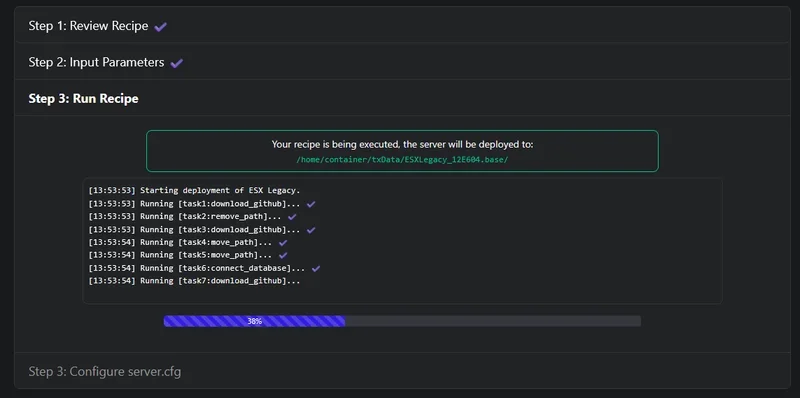
Task: Click the checkmark after task4:move_path
Action: pyautogui.click(x=283, y=242)
